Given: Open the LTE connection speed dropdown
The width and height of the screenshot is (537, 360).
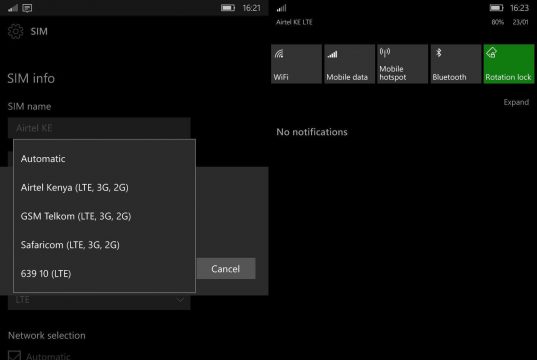Looking at the screenshot, I should pyautogui.click(x=99, y=300).
